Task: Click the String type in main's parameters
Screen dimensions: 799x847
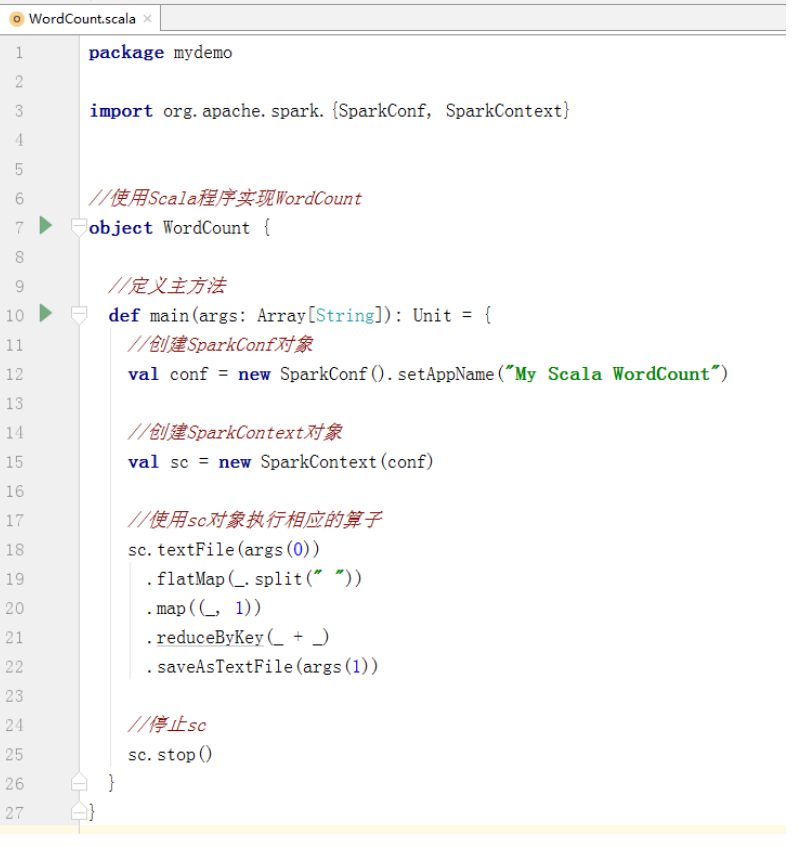Action: 345,315
